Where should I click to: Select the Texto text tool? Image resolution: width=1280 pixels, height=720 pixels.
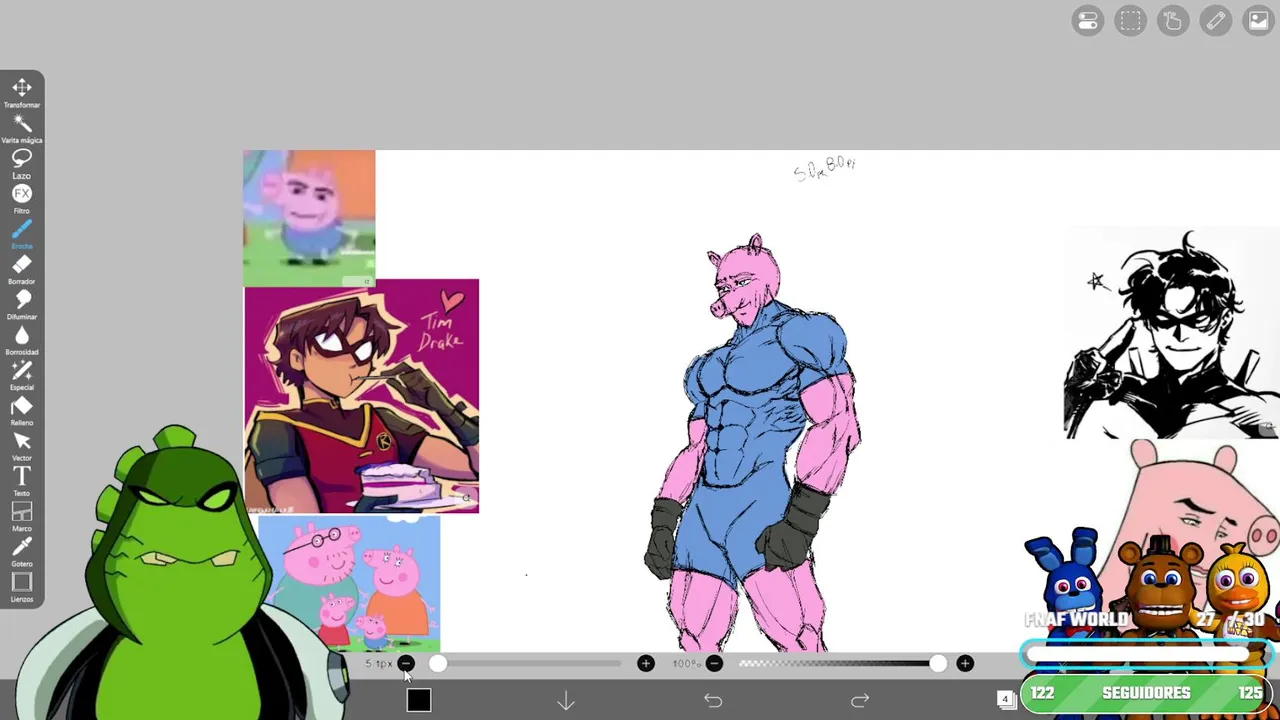(x=22, y=480)
